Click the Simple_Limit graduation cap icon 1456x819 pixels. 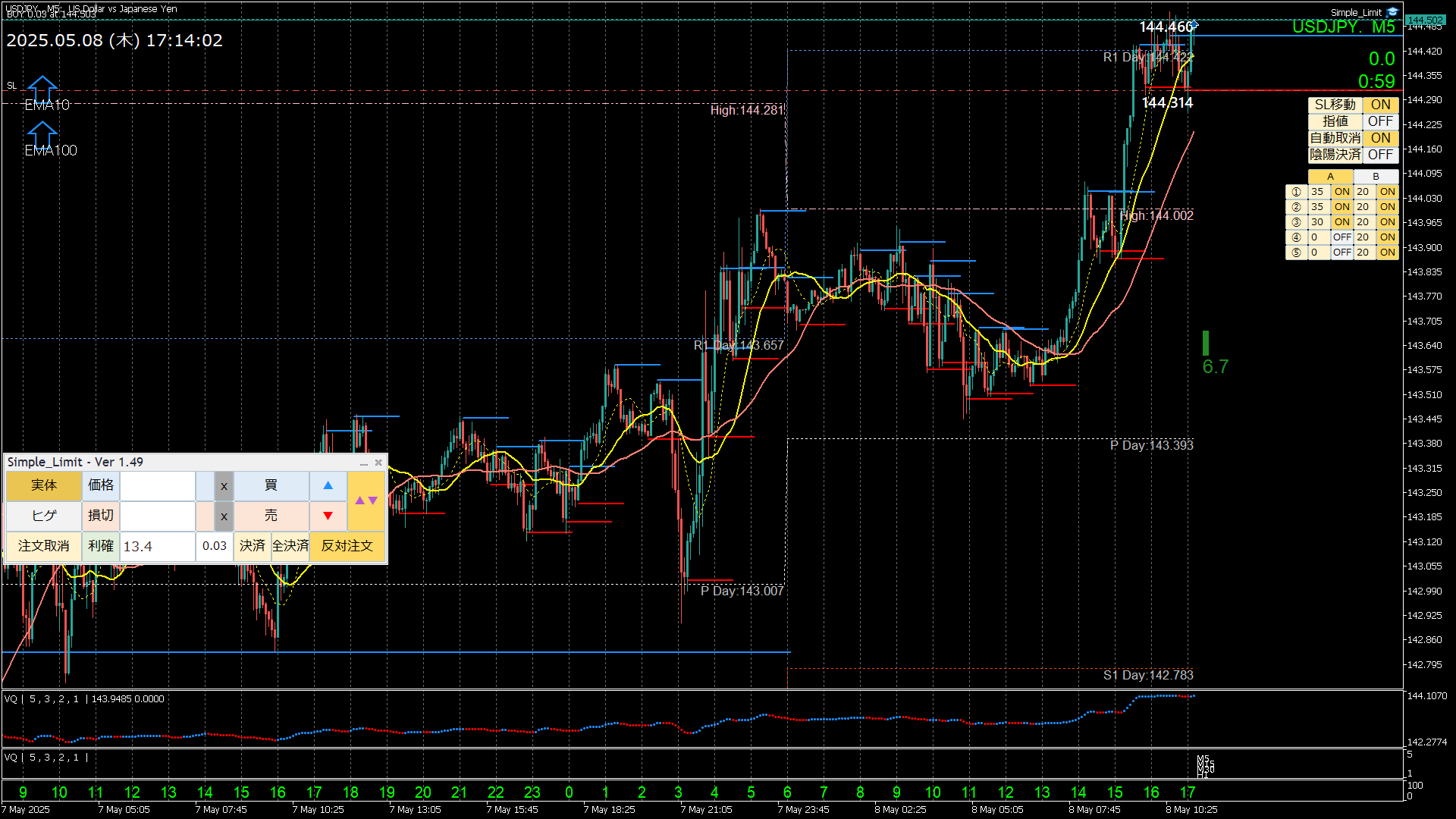[x=1392, y=12]
